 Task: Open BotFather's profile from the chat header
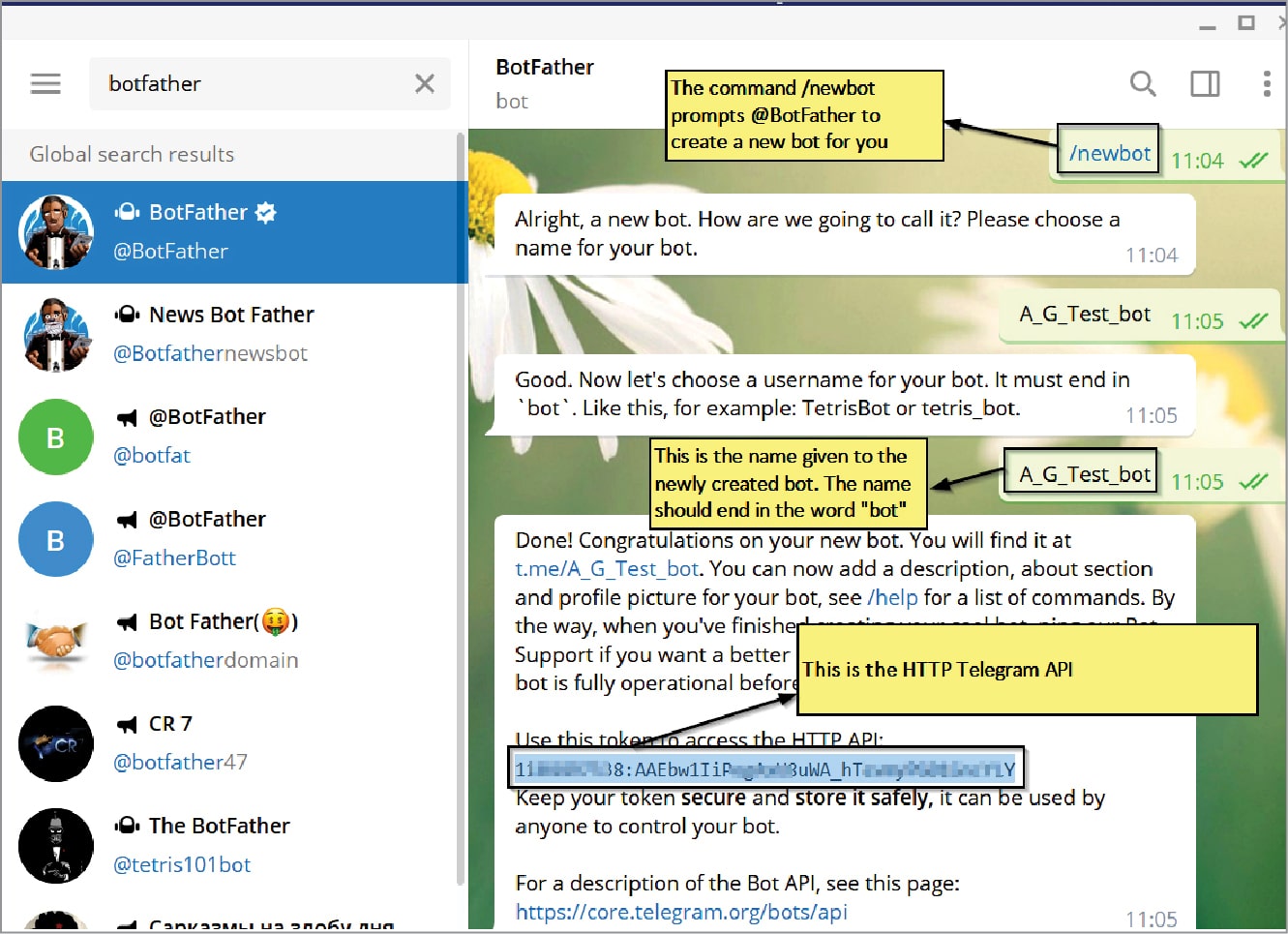coord(545,67)
